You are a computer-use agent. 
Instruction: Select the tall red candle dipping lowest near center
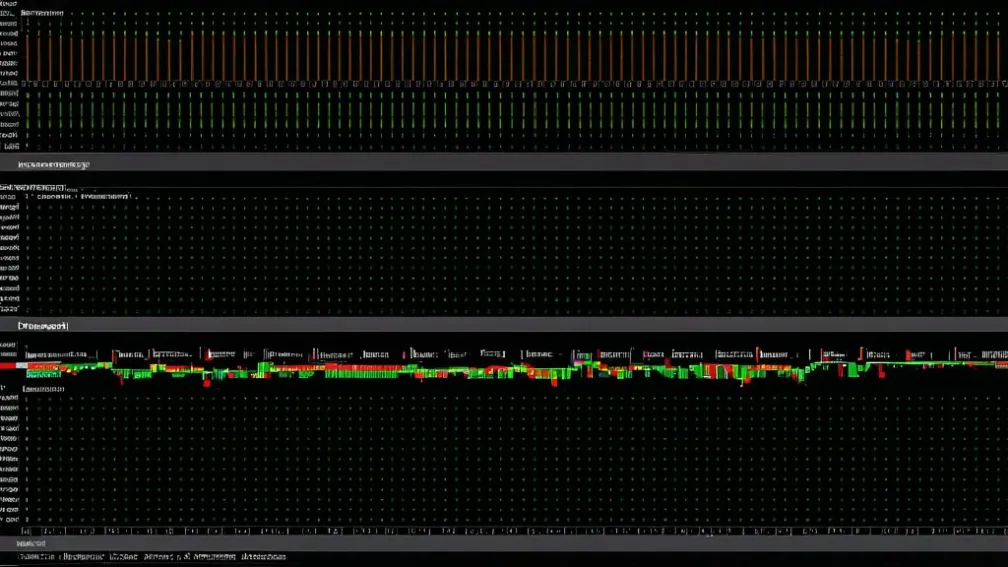[555, 378]
